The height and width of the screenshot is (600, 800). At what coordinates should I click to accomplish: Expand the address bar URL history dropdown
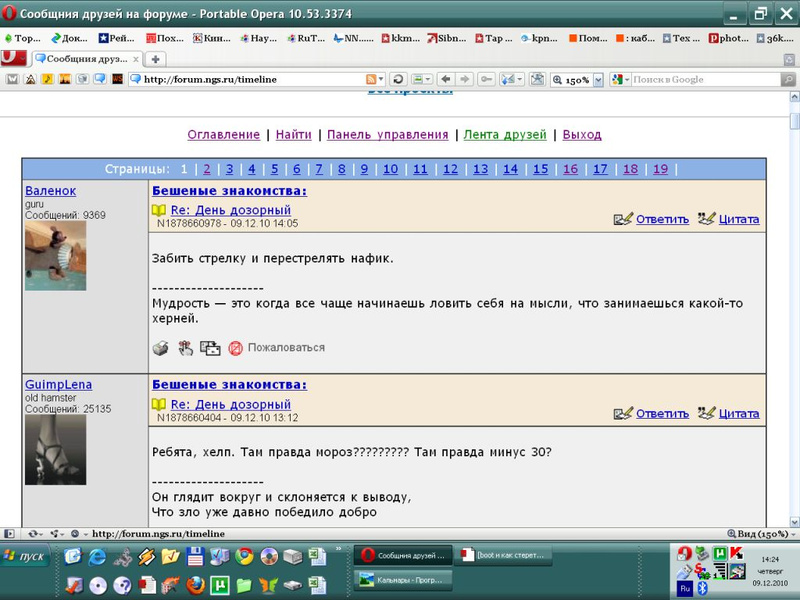pos(380,79)
